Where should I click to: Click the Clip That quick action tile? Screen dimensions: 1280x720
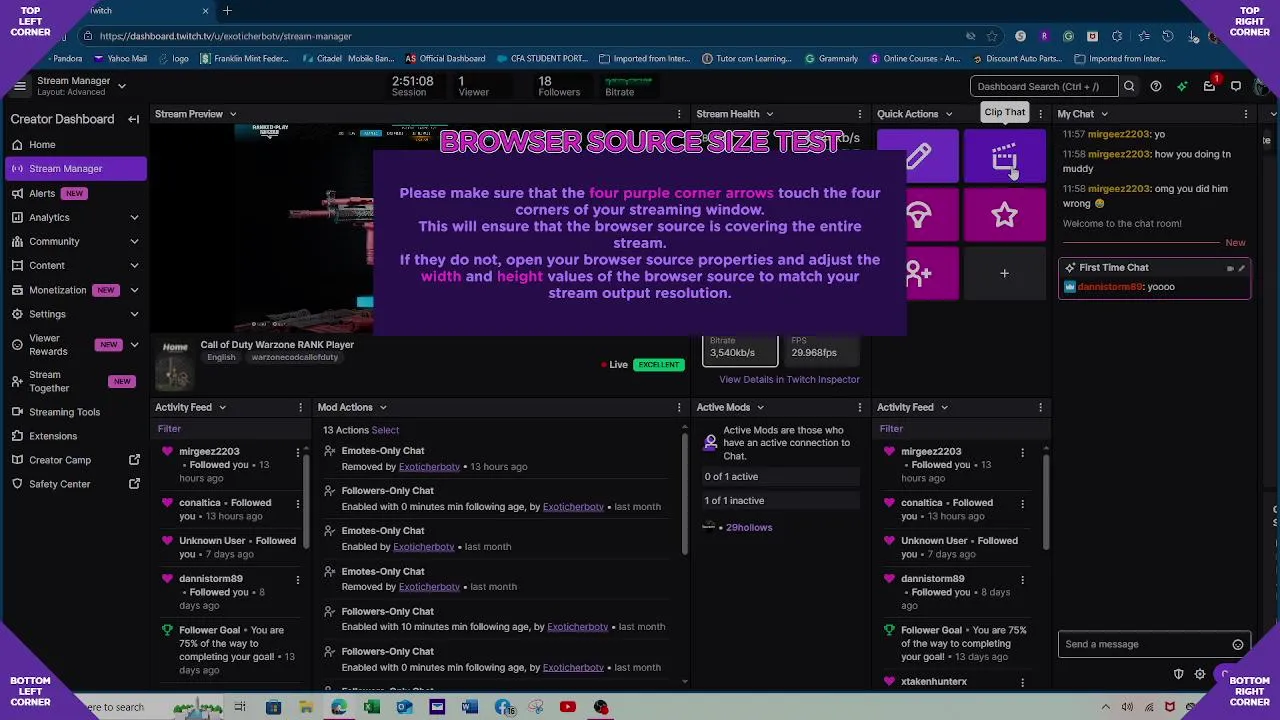pyautogui.click(x=1004, y=157)
